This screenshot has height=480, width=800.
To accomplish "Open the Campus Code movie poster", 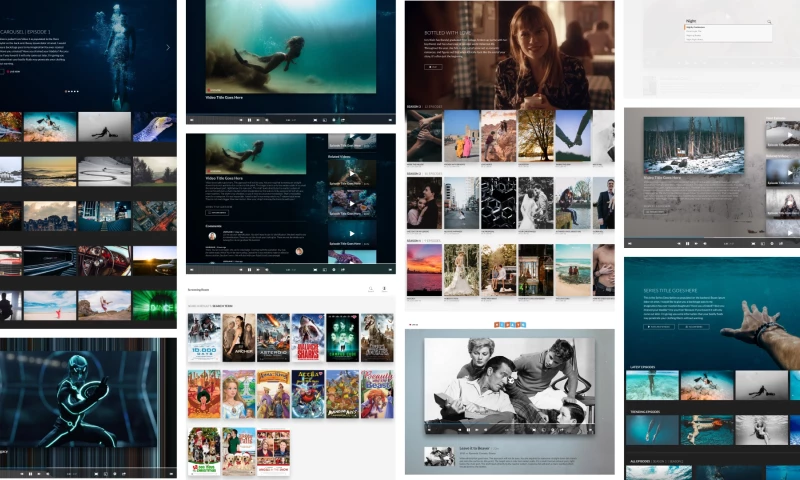I will point(342,338).
